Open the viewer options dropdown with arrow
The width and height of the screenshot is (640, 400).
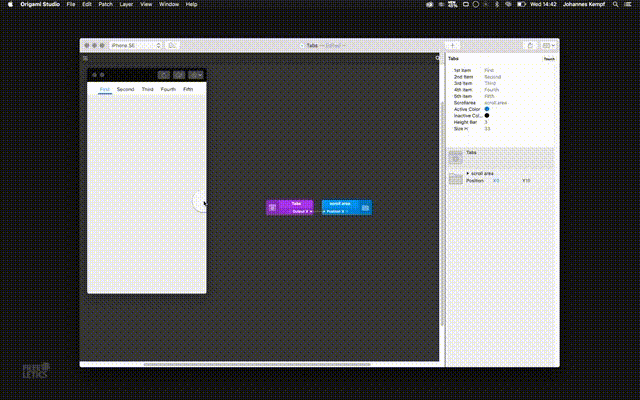pyautogui.click(x=196, y=75)
